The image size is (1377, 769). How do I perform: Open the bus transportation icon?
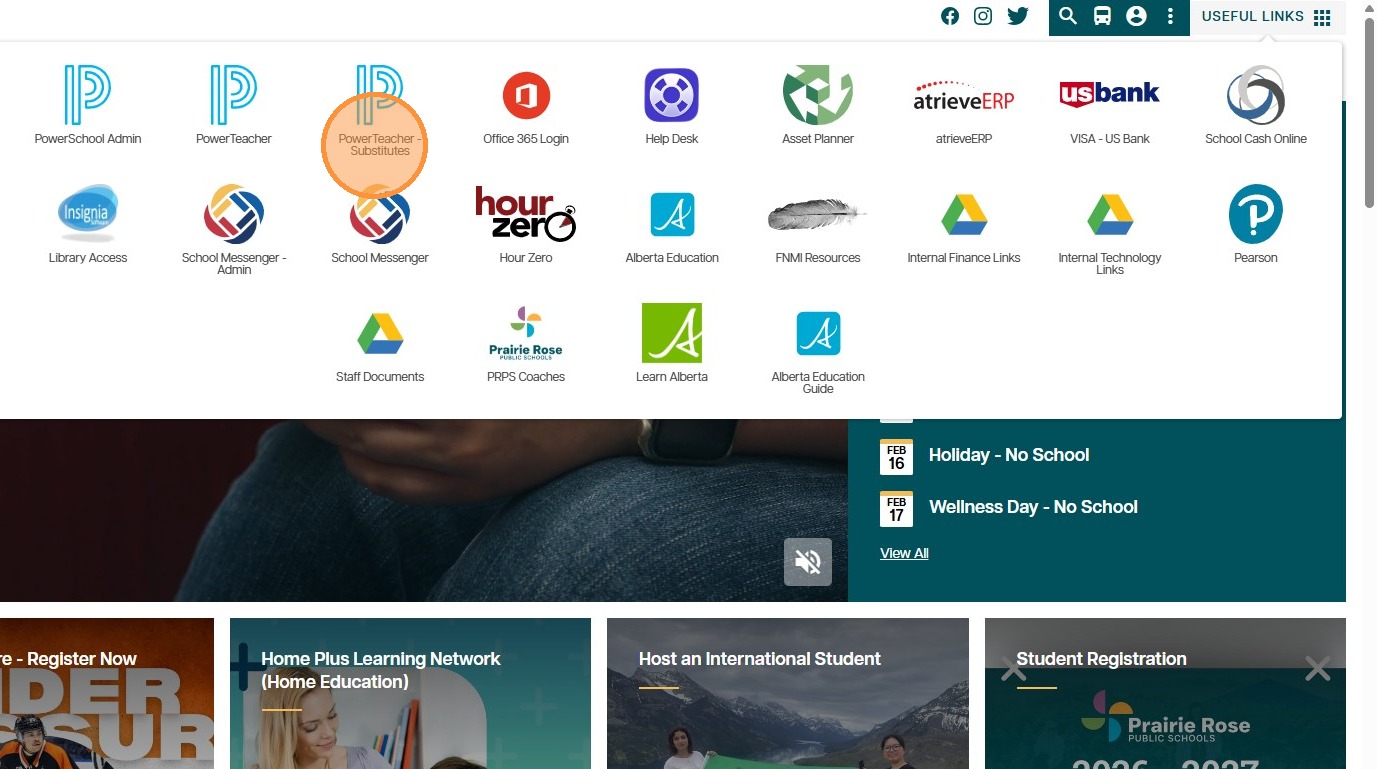pyautogui.click(x=1102, y=16)
